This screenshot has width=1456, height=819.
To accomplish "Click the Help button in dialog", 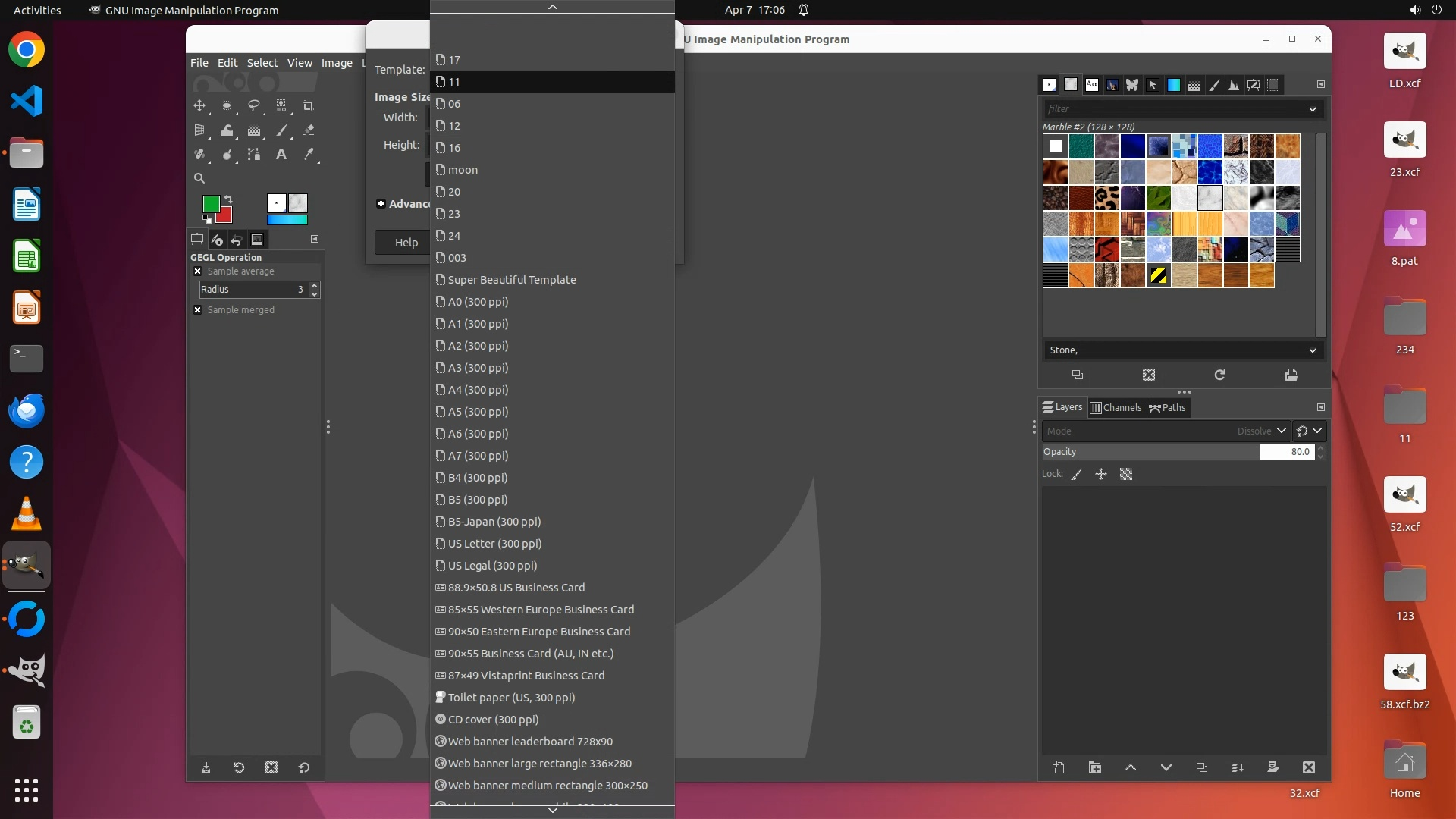I will (x=406, y=243).
